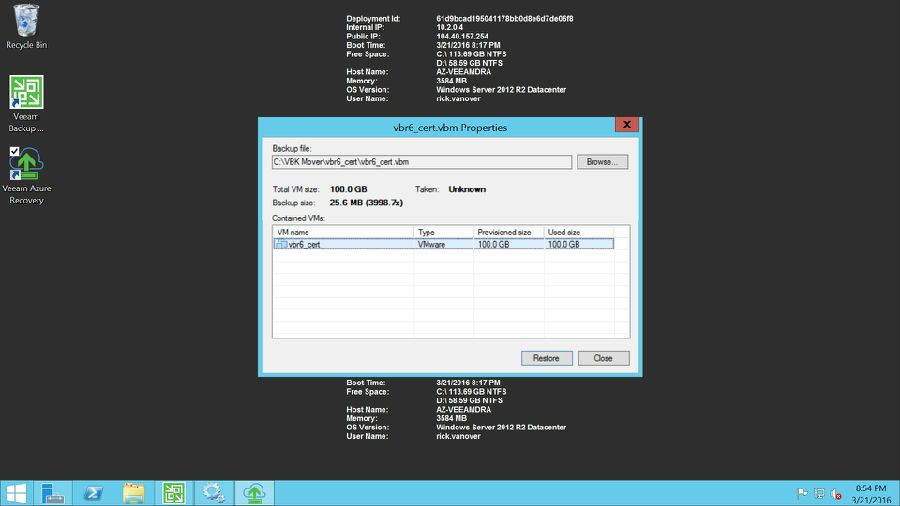The image size is (900, 506).
Task: Click the vbr6_cert VM row icon
Action: pyautogui.click(x=281, y=244)
